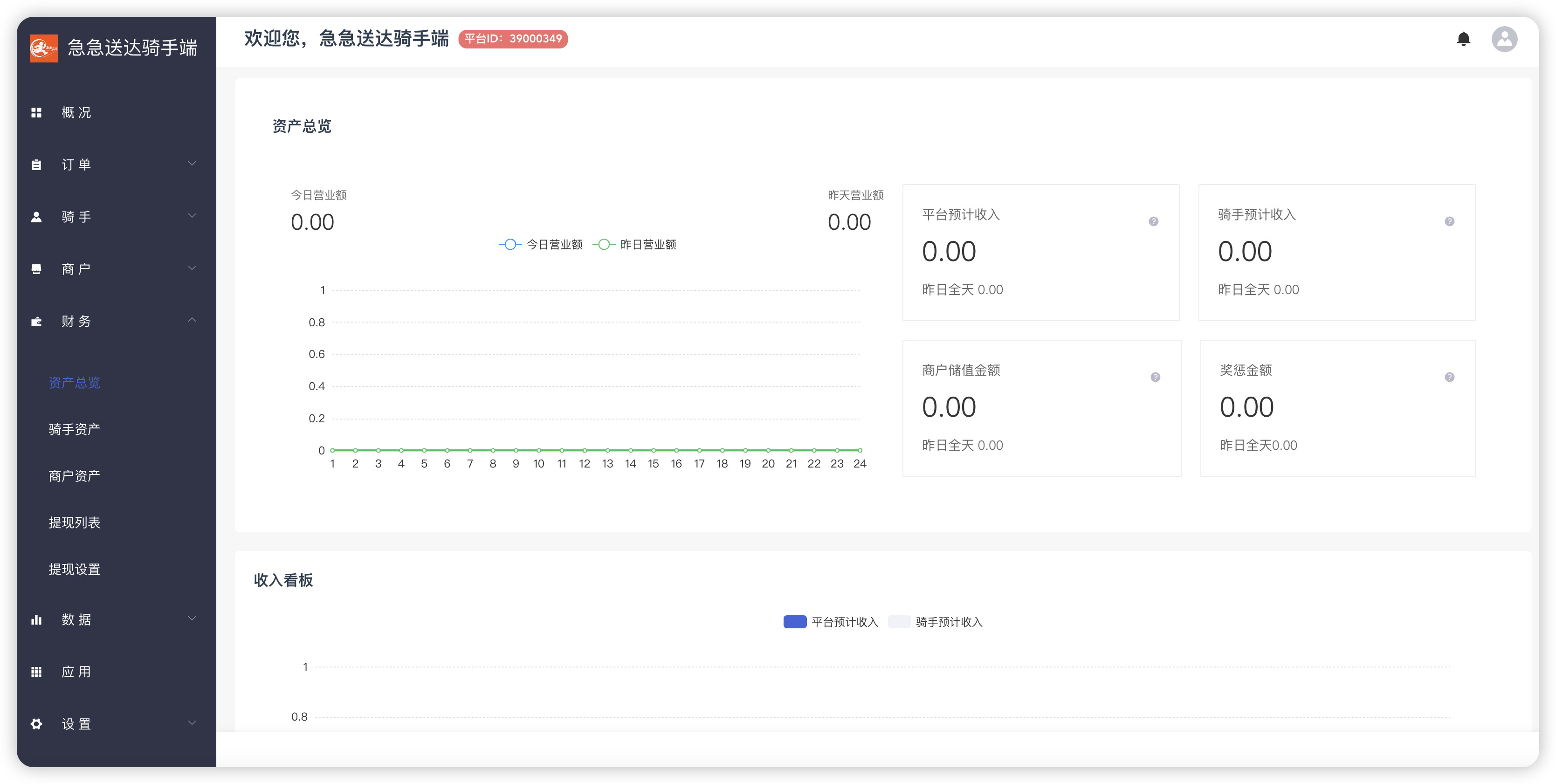This screenshot has width=1556, height=784.
Task: Click the notification bell icon
Action: (1463, 39)
